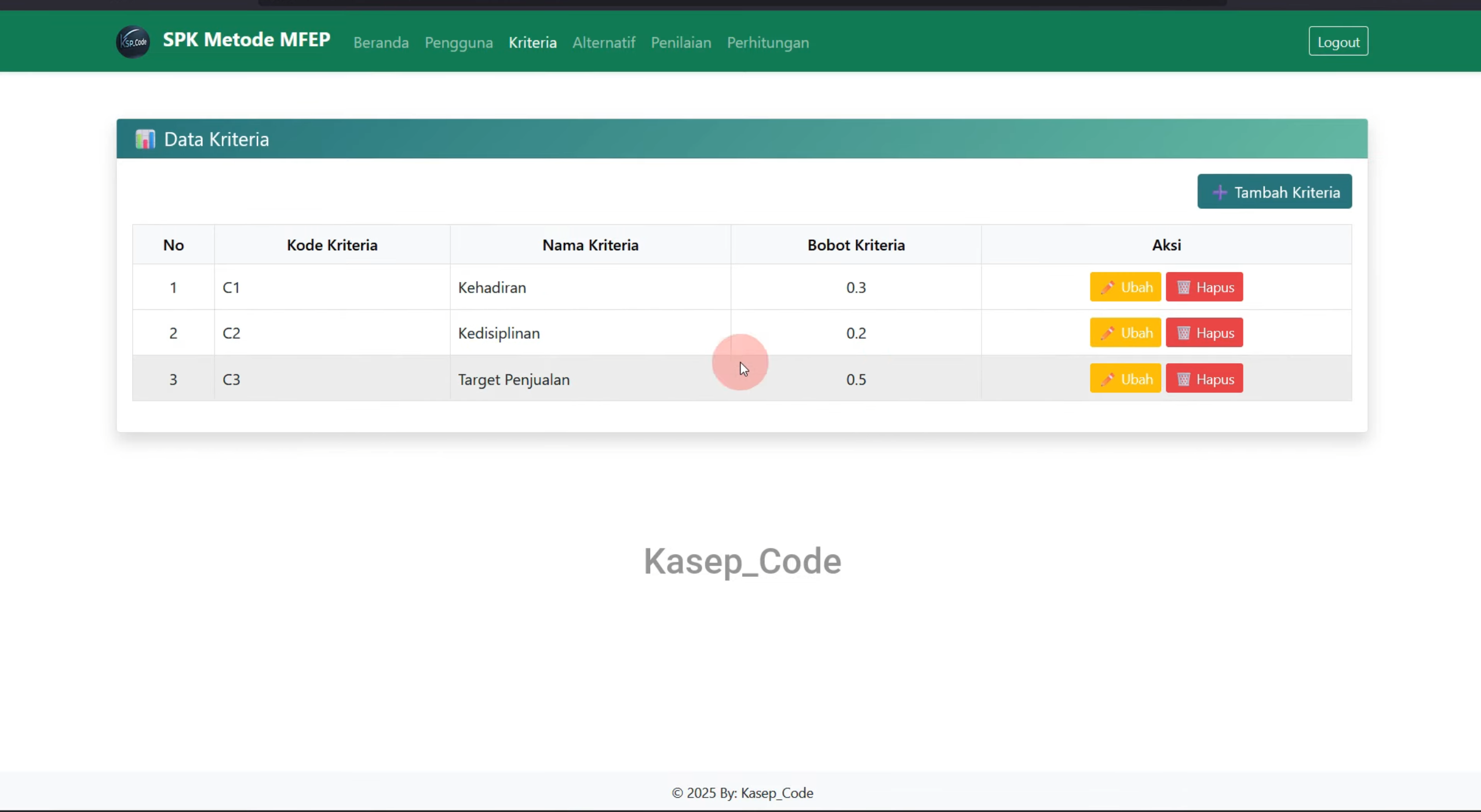Image resolution: width=1481 pixels, height=812 pixels.
Task: Click the bar chart icon beside Data Kriteria
Action: pos(145,139)
